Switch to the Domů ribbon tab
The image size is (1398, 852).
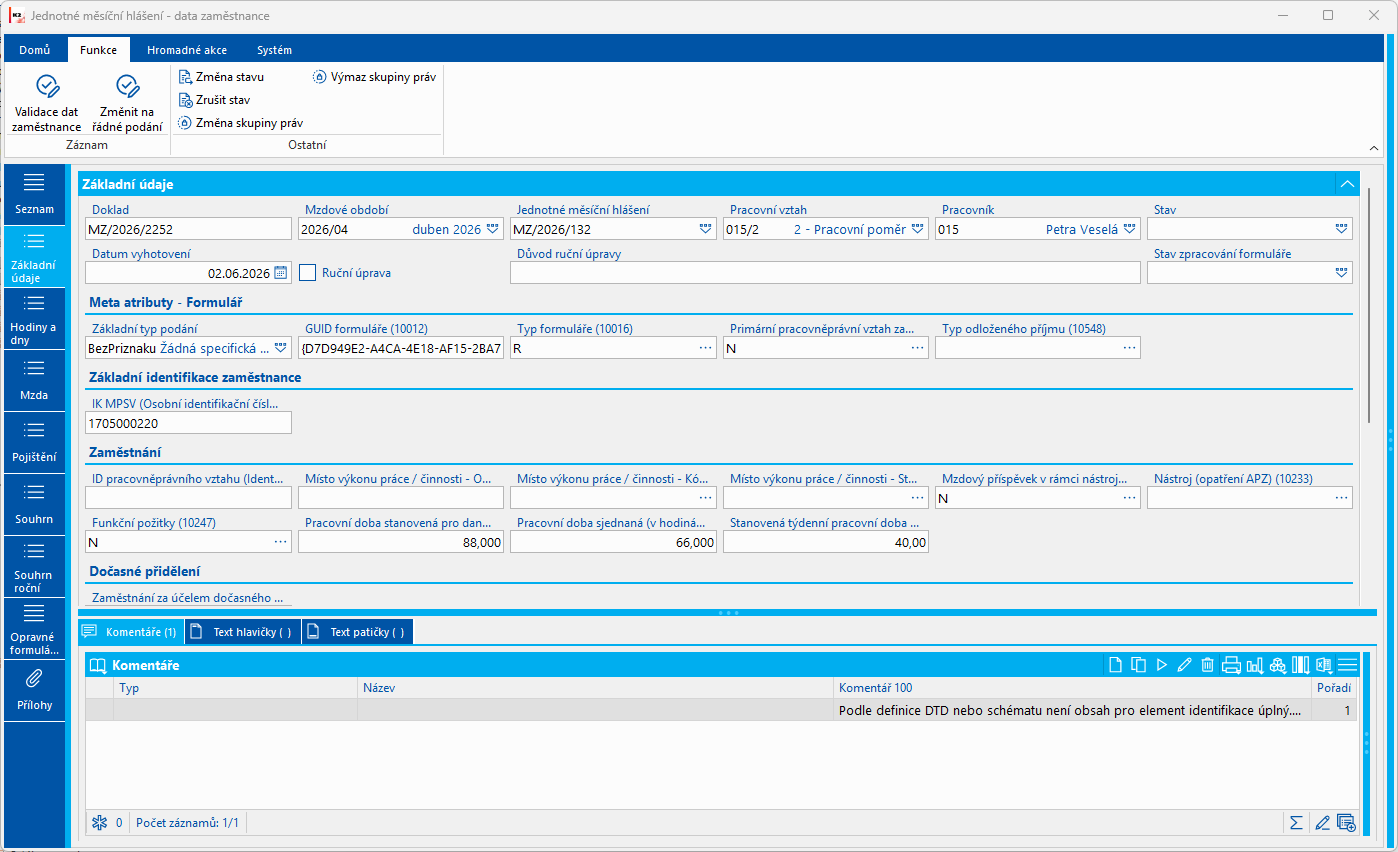(x=35, y=49)
